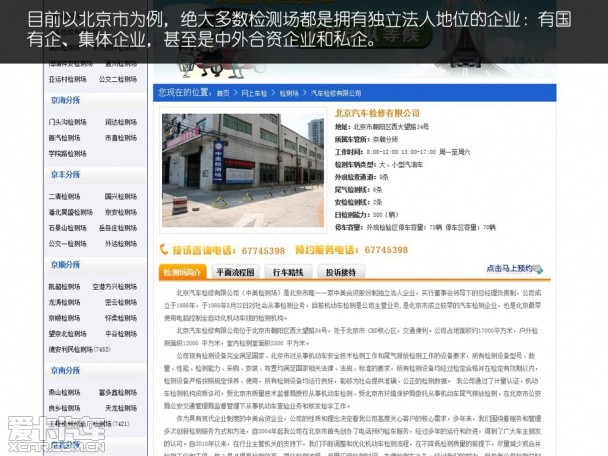This screenshot has width=608, height=456.
Task: Switch to the 行车路线 tab
Action: point(288,272)
